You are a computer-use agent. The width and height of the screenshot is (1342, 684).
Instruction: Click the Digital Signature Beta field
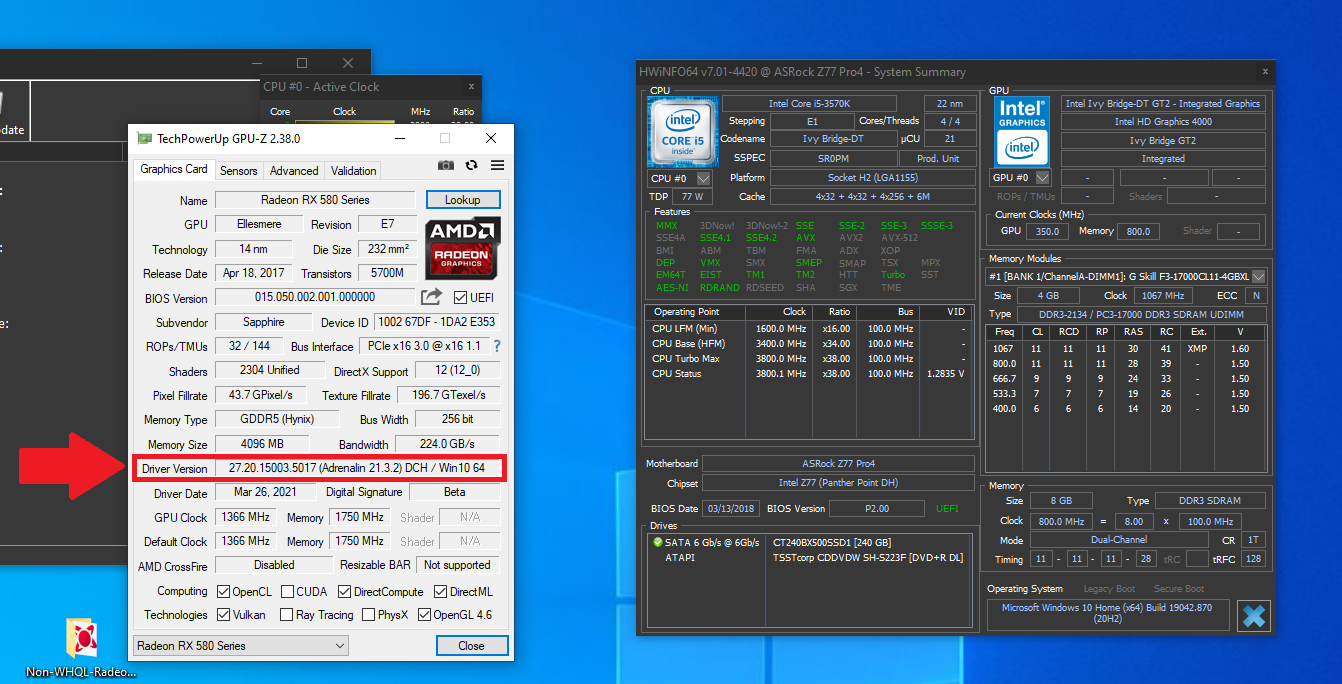[x=454, y=492]
